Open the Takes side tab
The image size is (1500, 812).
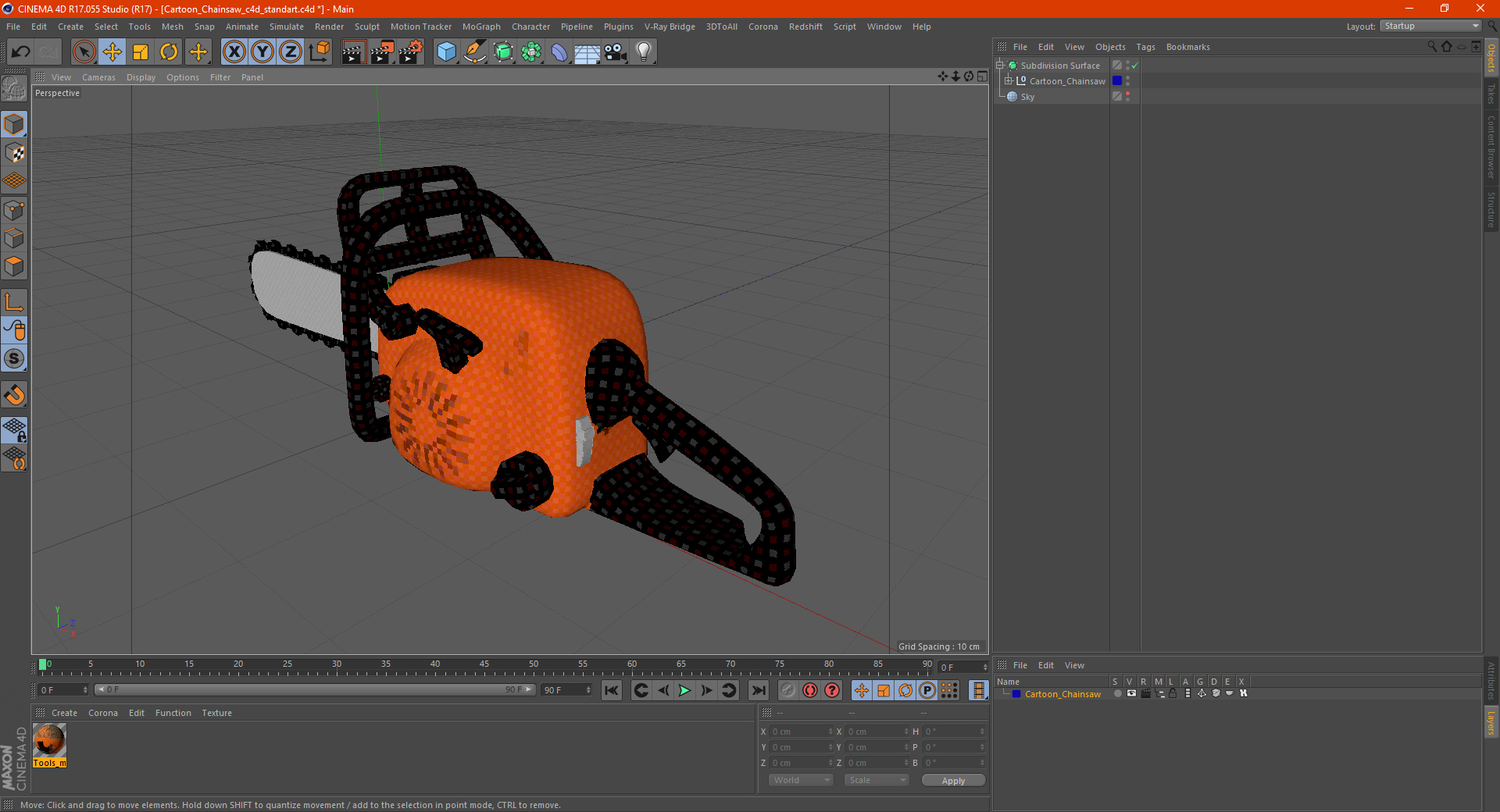(1491, 94)
